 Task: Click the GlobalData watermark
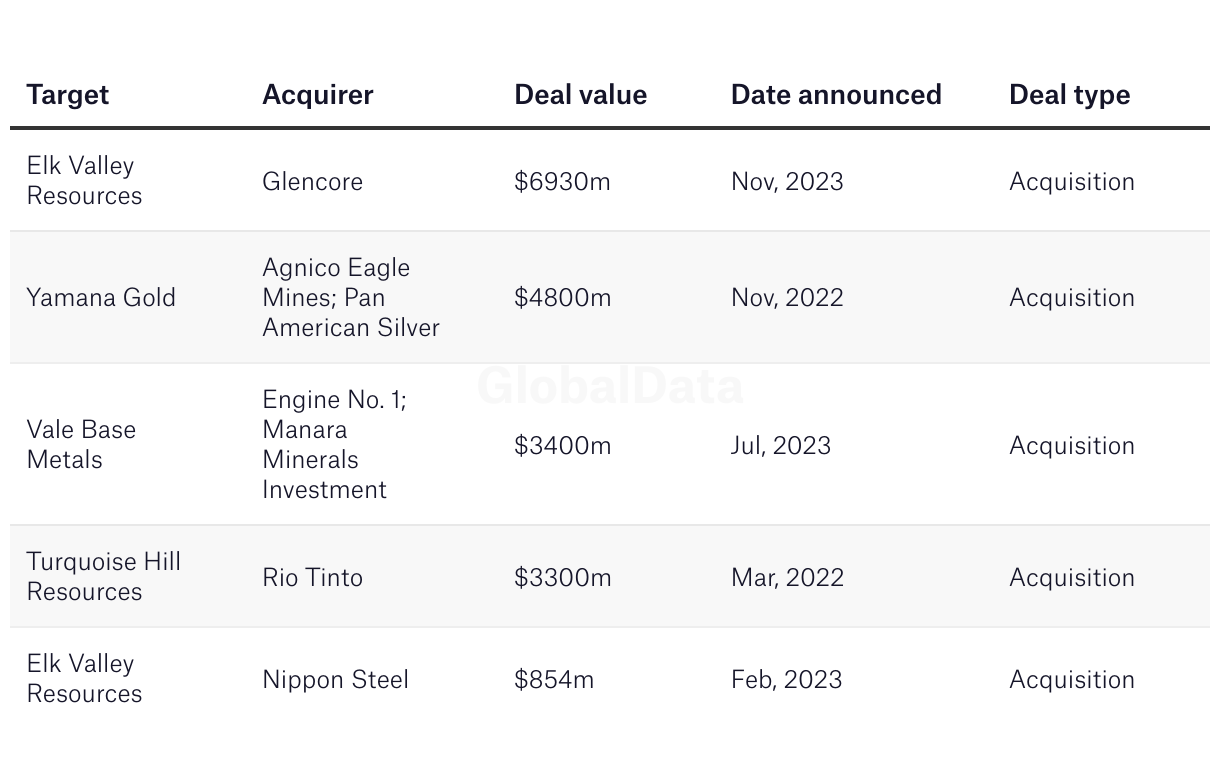click(x=610, y=386)
